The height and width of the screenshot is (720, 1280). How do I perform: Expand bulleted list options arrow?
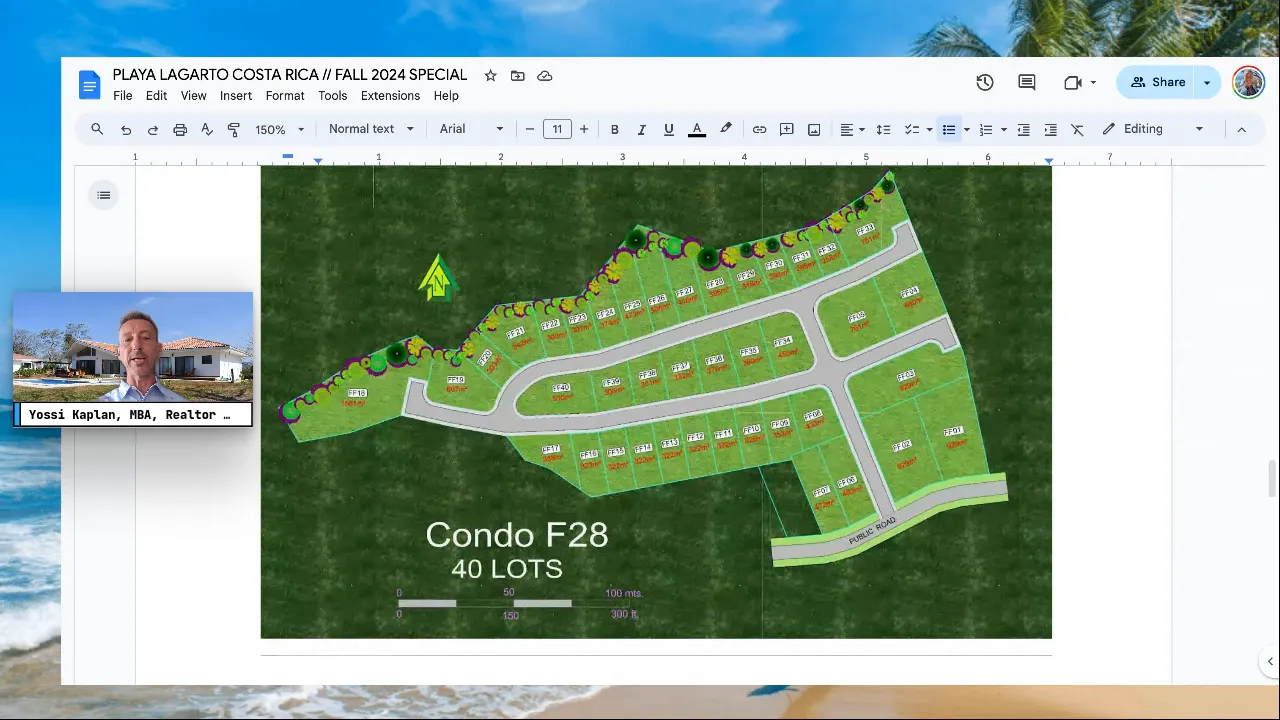(966, 130)
